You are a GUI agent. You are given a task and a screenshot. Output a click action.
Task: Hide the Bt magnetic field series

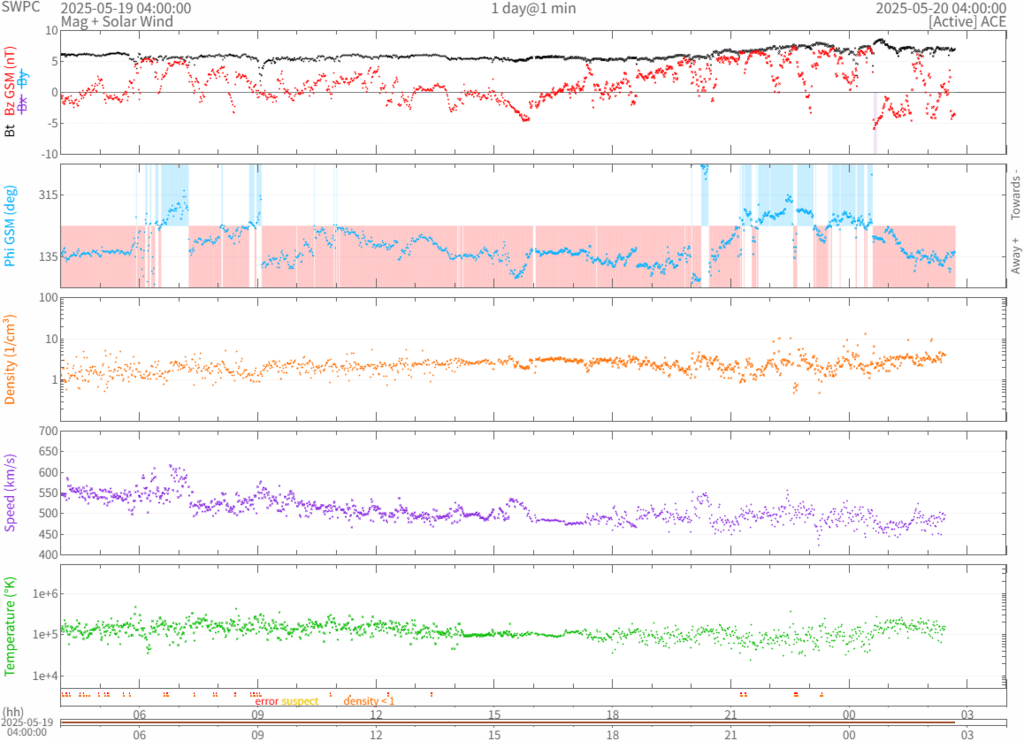[10, 129]
